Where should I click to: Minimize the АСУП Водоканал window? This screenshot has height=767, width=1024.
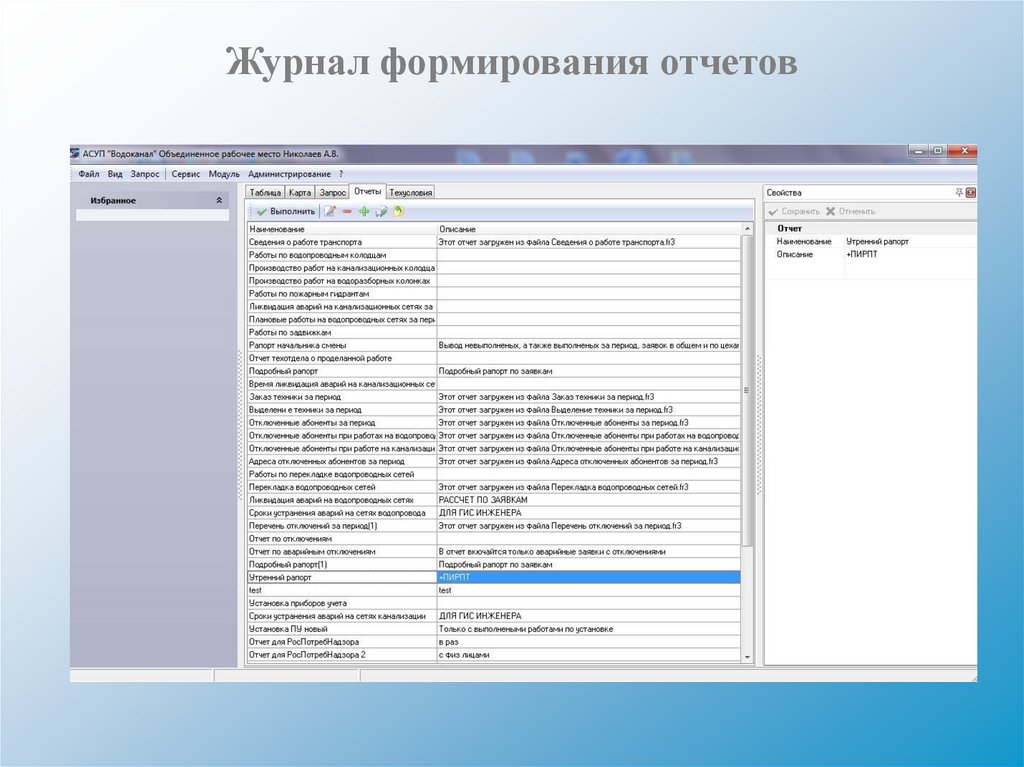(919, 152)
